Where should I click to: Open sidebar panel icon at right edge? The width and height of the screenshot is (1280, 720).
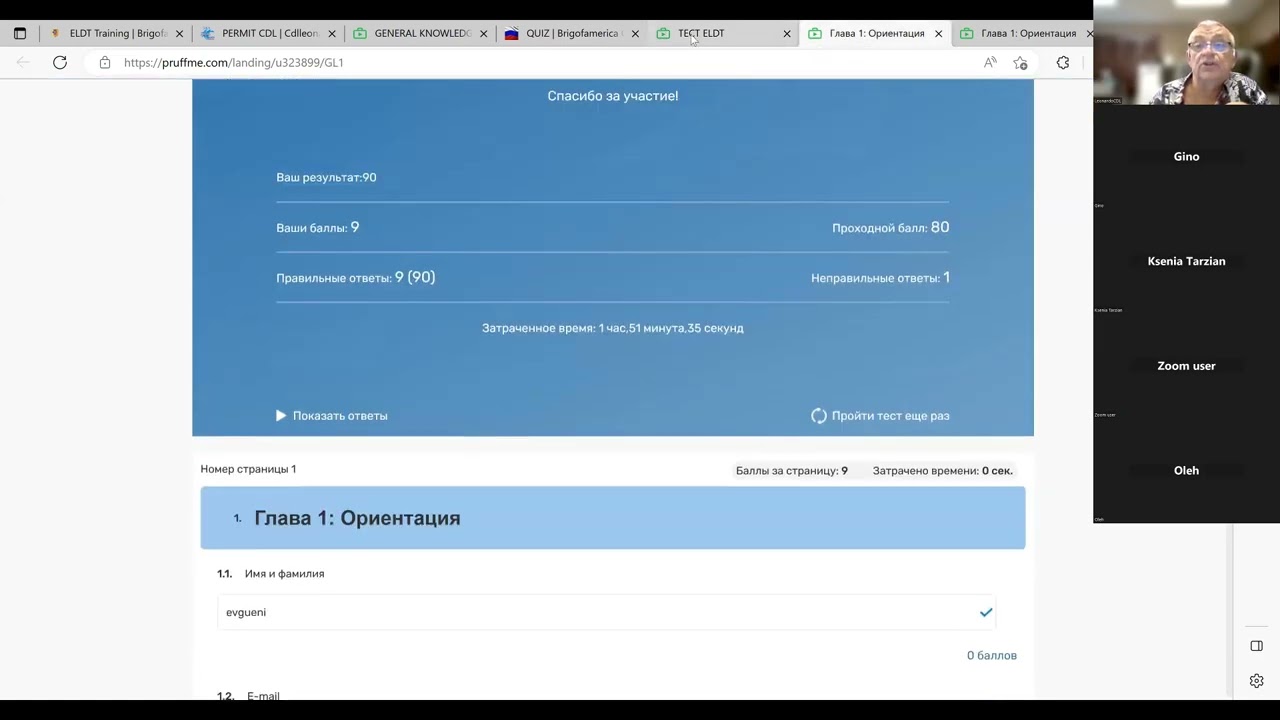coord(1257,646)
